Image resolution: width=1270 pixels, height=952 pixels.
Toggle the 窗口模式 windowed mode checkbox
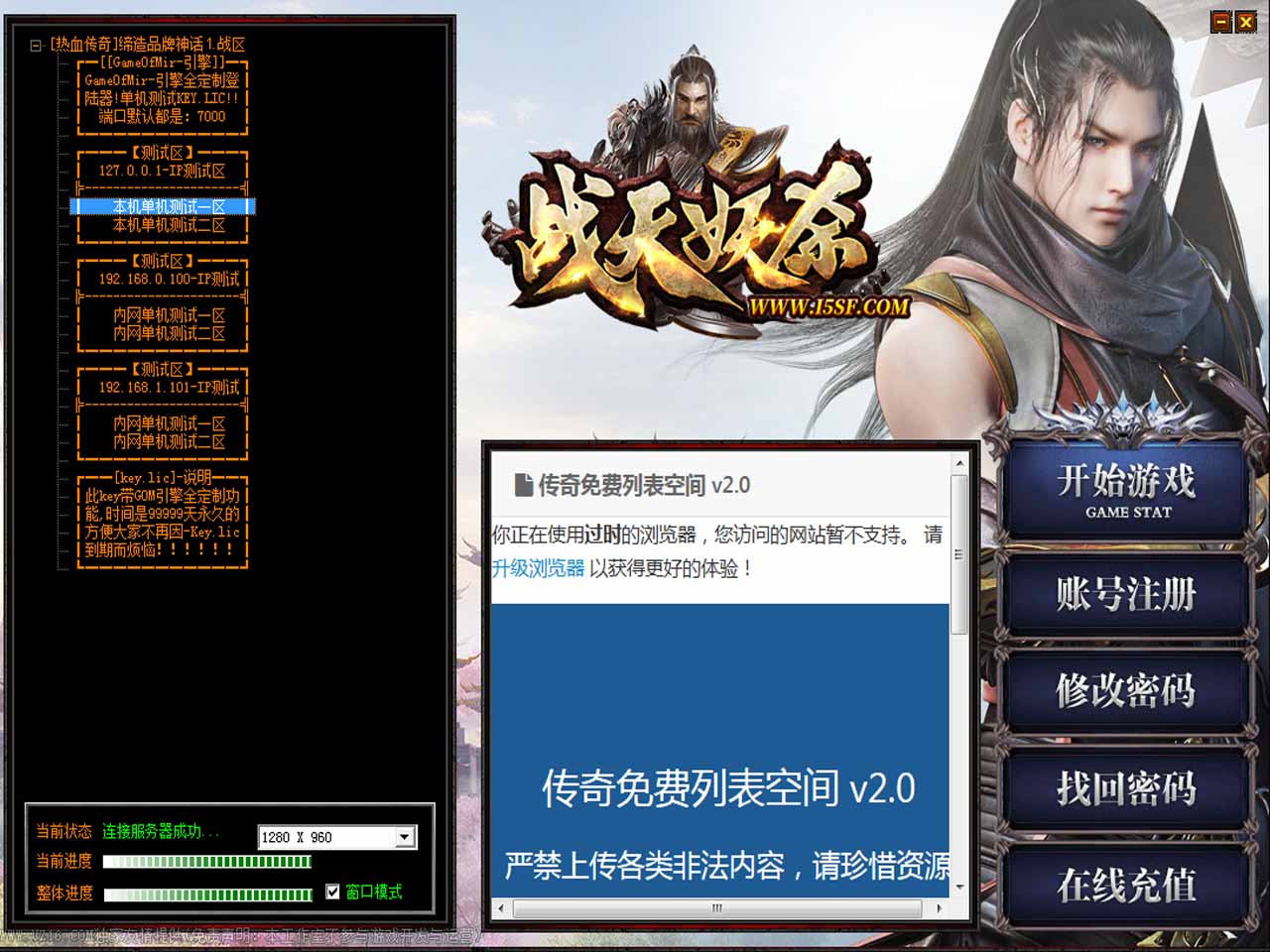[x=332, y=892]
